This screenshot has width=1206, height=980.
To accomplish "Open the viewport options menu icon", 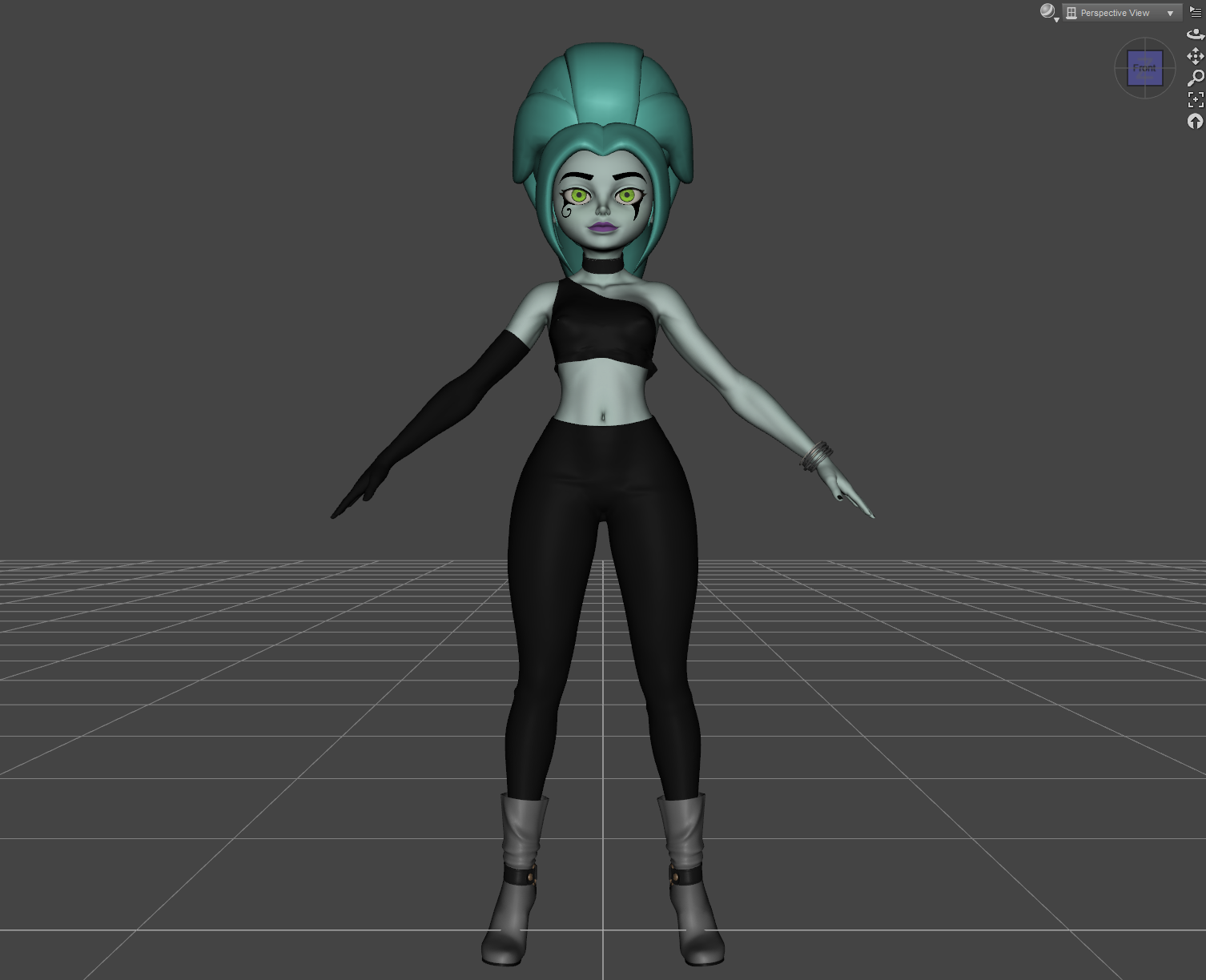I will click(x=1196, y=12).
